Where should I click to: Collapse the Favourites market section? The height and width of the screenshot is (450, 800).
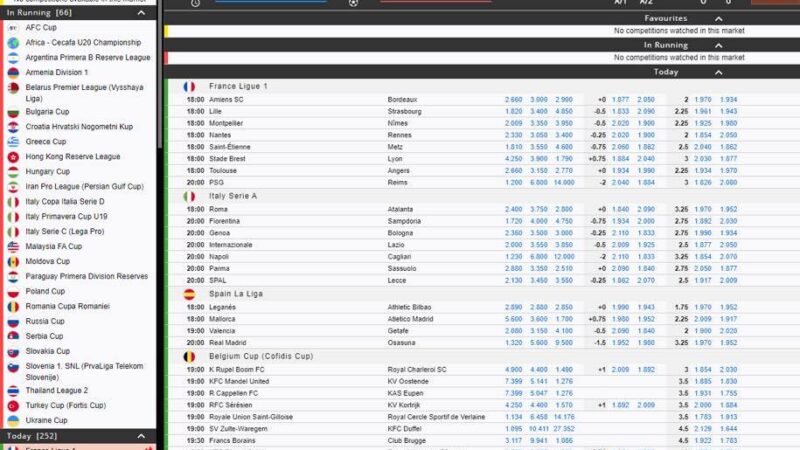pos(718,19)
